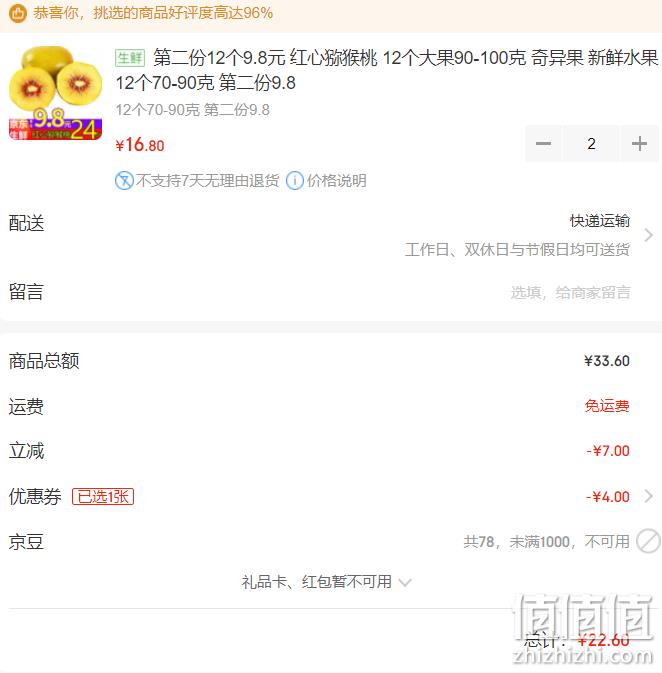This screenshot has height=673, width=662.
Task: Open the kiwi product thumbnail image
Action: tap(55, 93)
